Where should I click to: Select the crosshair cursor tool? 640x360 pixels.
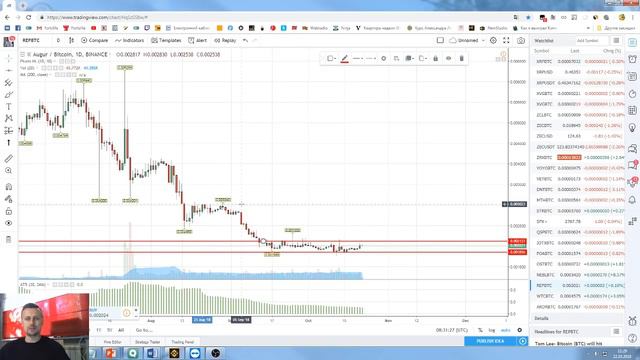click(x=9, y=59)
